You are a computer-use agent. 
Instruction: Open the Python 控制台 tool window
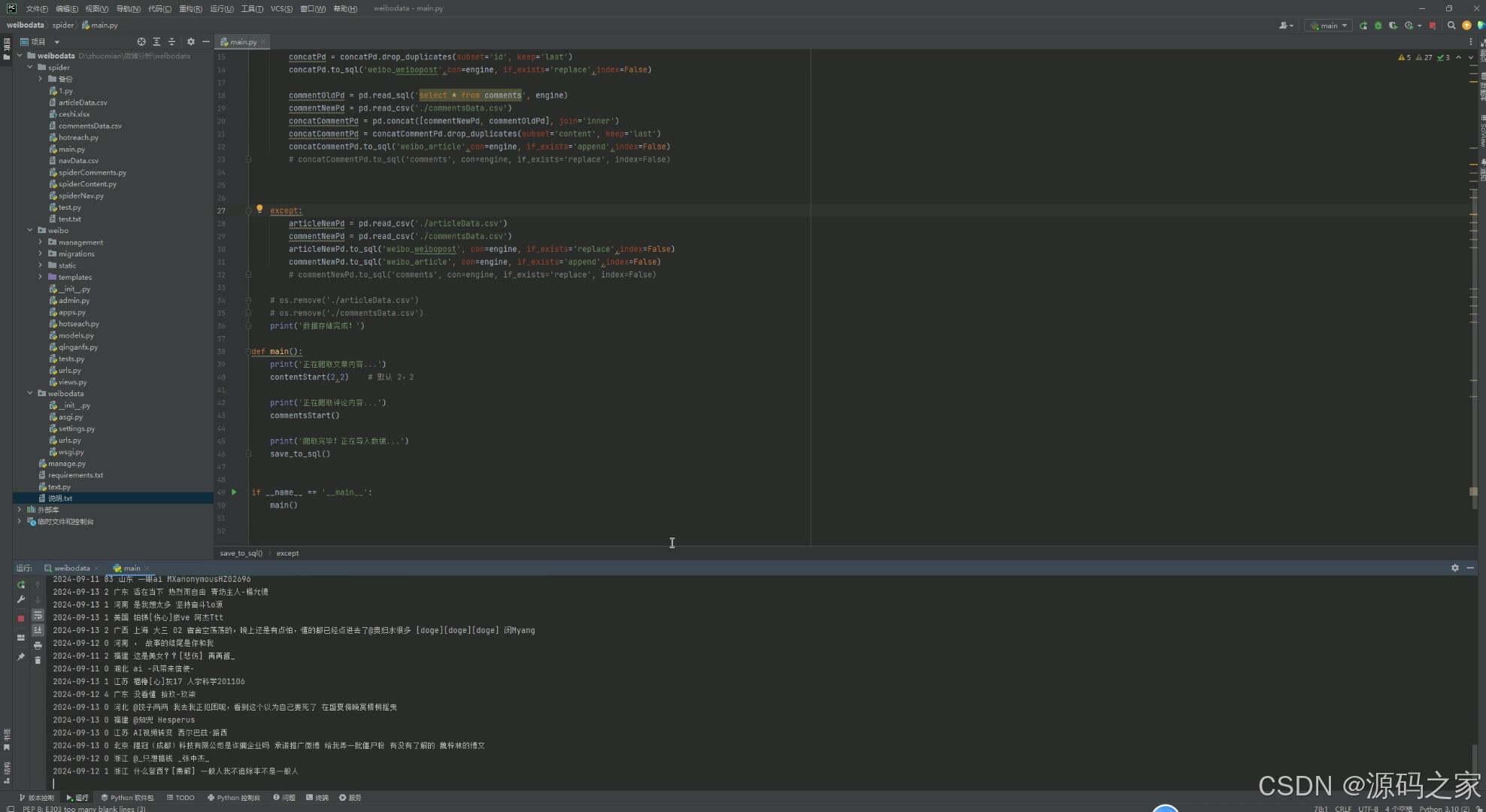(x=234, y=798)
